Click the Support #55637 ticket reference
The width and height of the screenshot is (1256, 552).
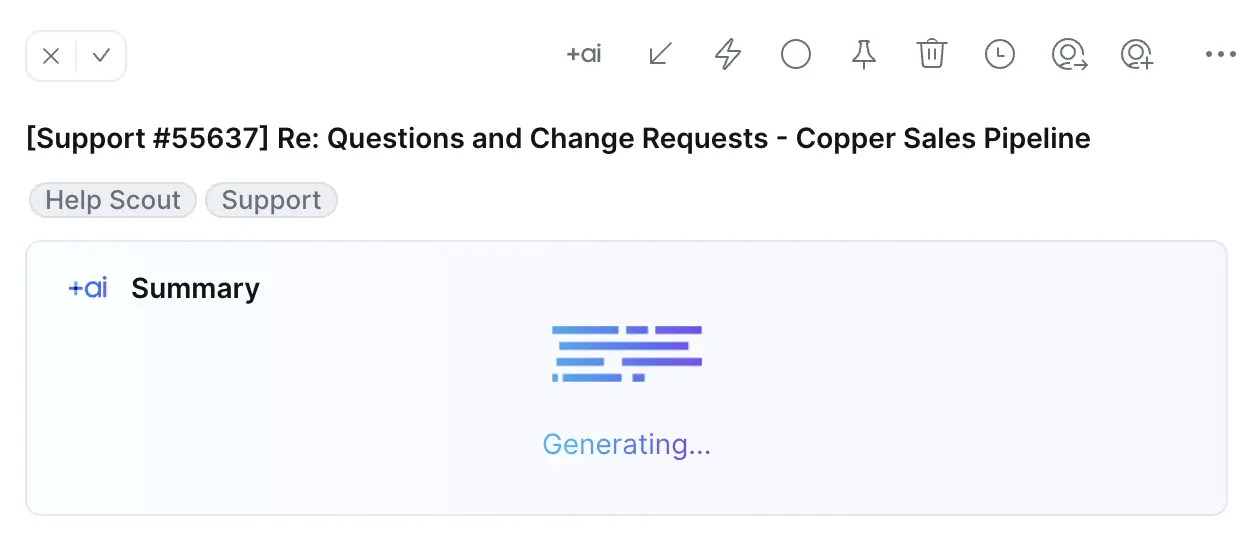pyautogui.click(x=147, y=138)
